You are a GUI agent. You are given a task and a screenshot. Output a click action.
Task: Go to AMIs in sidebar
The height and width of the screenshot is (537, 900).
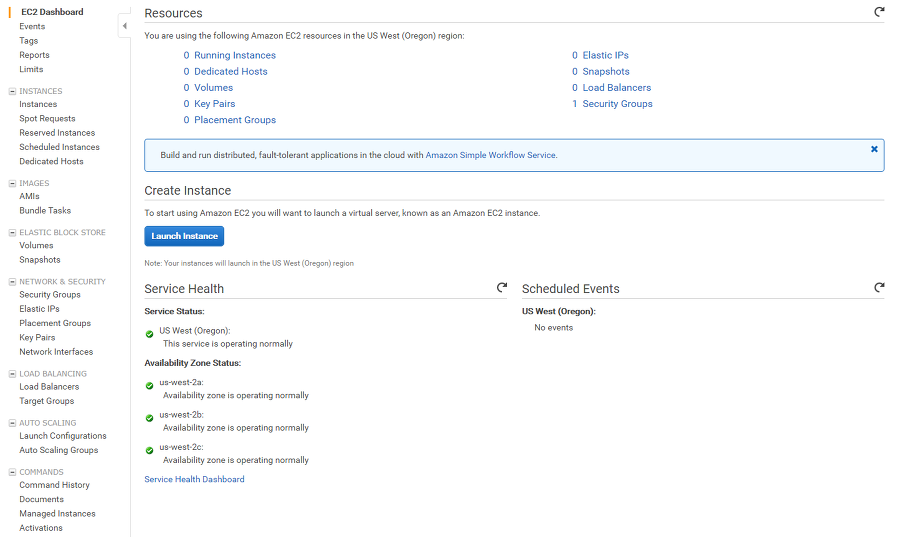[x=29, y=196]
